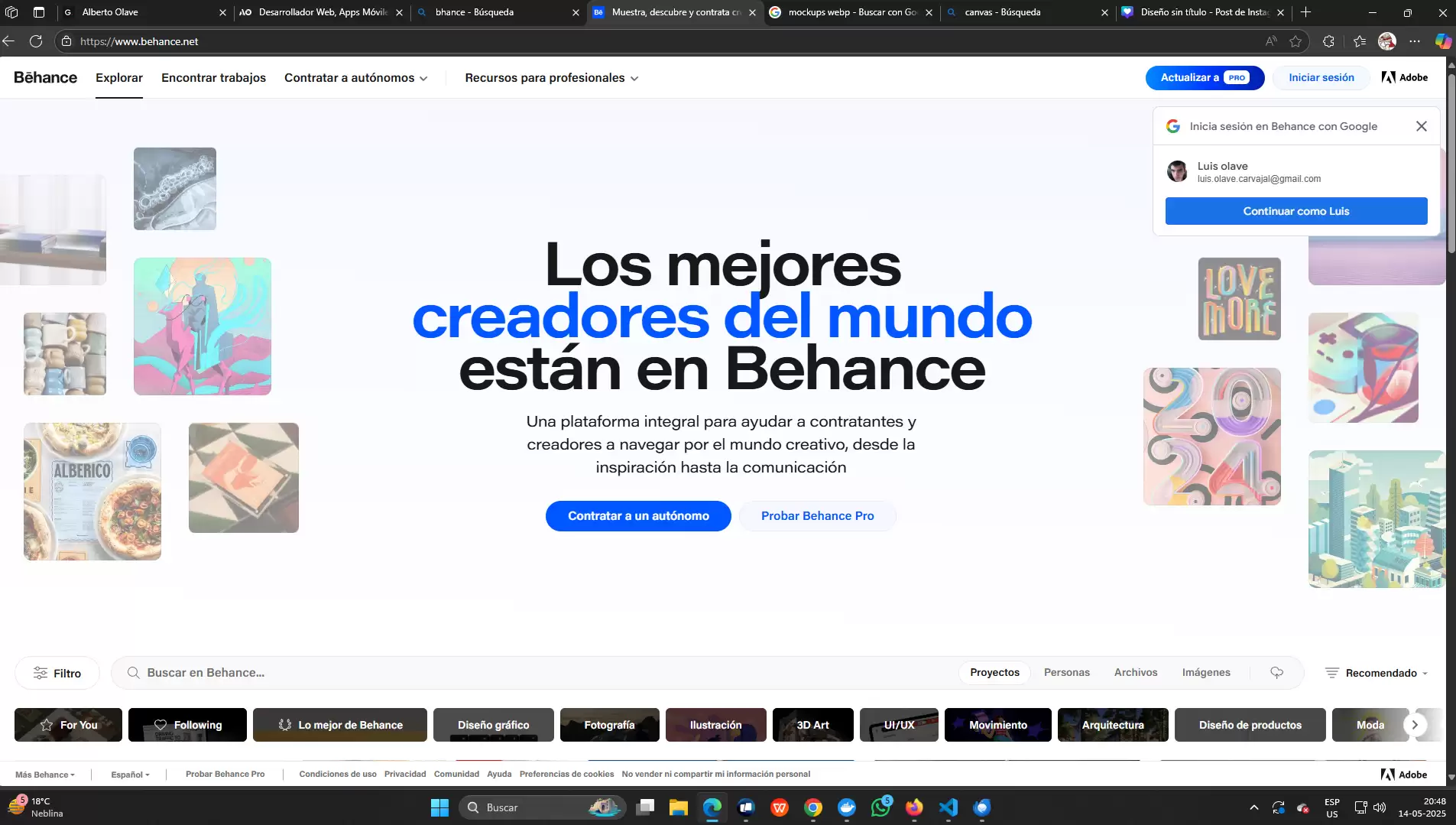
Task: Open the Recomendado sort dropdown
Action: pos(1377,673)
